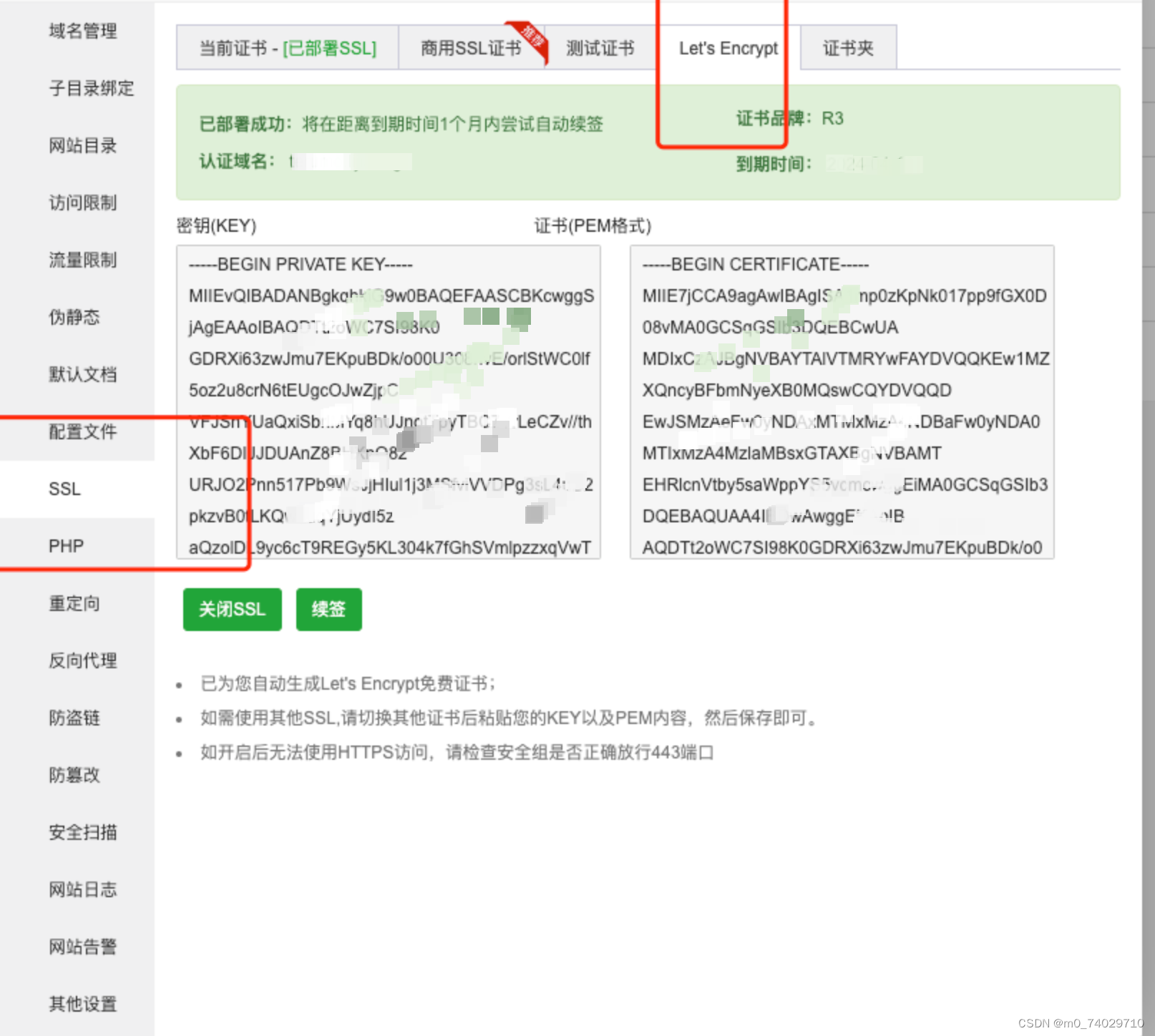The height and width of the screenshot is (1036, 1155).
Task: Select the Let's Encrypt tab
Action: coord(727,49)
